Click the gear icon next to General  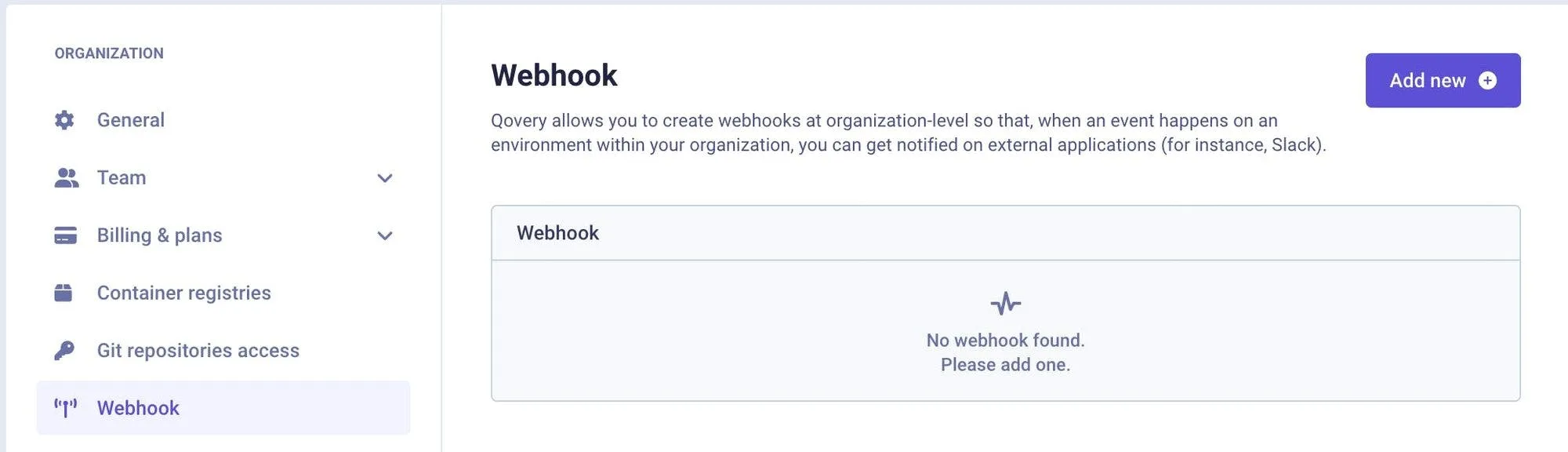pos(66,119)
